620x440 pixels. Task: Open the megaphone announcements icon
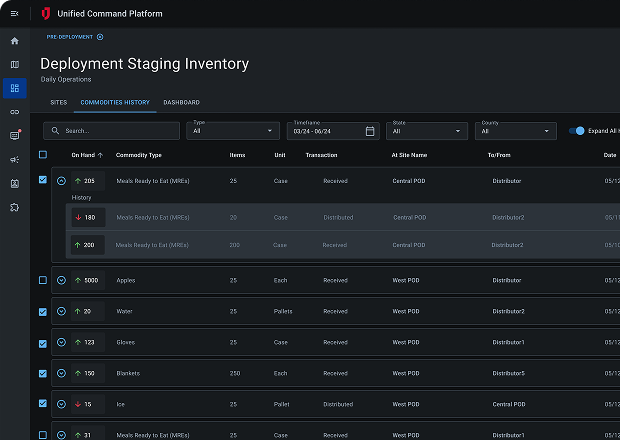point(14,159)
